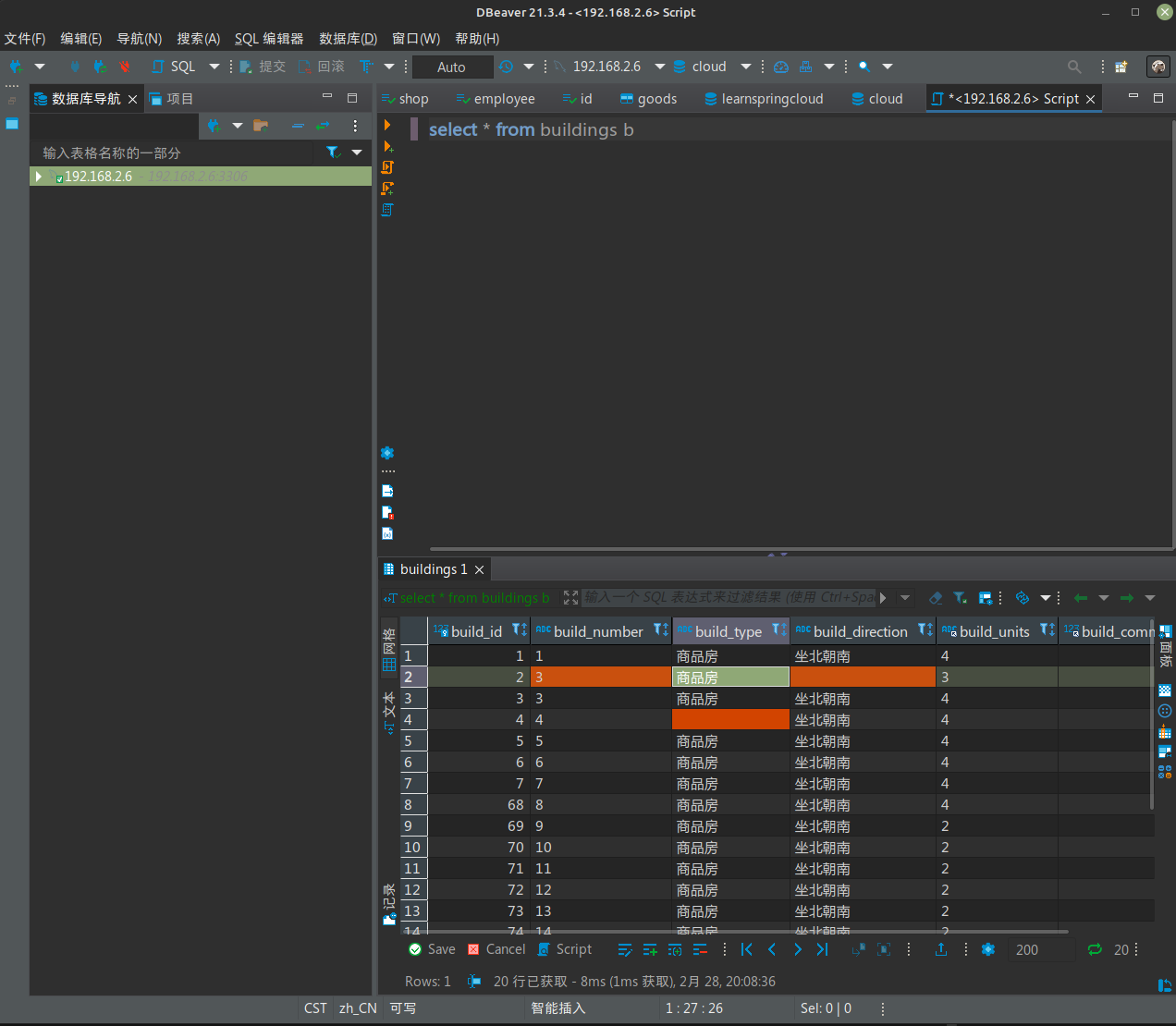Open the Auto transaction mode dropdown
Image resolution: width=1176 pixels, height=1026 pixels.
click(452, 67)
